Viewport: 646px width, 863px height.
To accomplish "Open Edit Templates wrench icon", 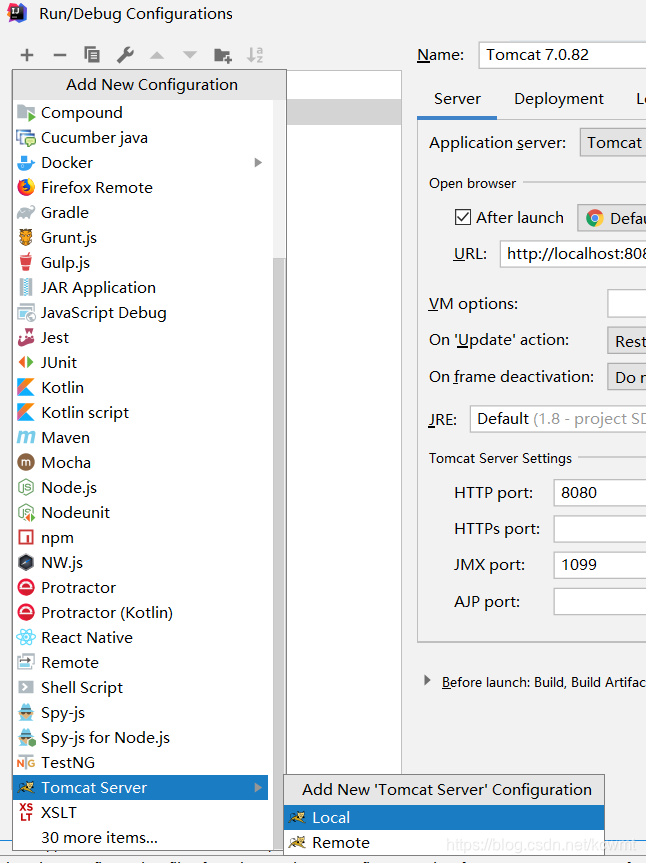I will tap(125, 54).
